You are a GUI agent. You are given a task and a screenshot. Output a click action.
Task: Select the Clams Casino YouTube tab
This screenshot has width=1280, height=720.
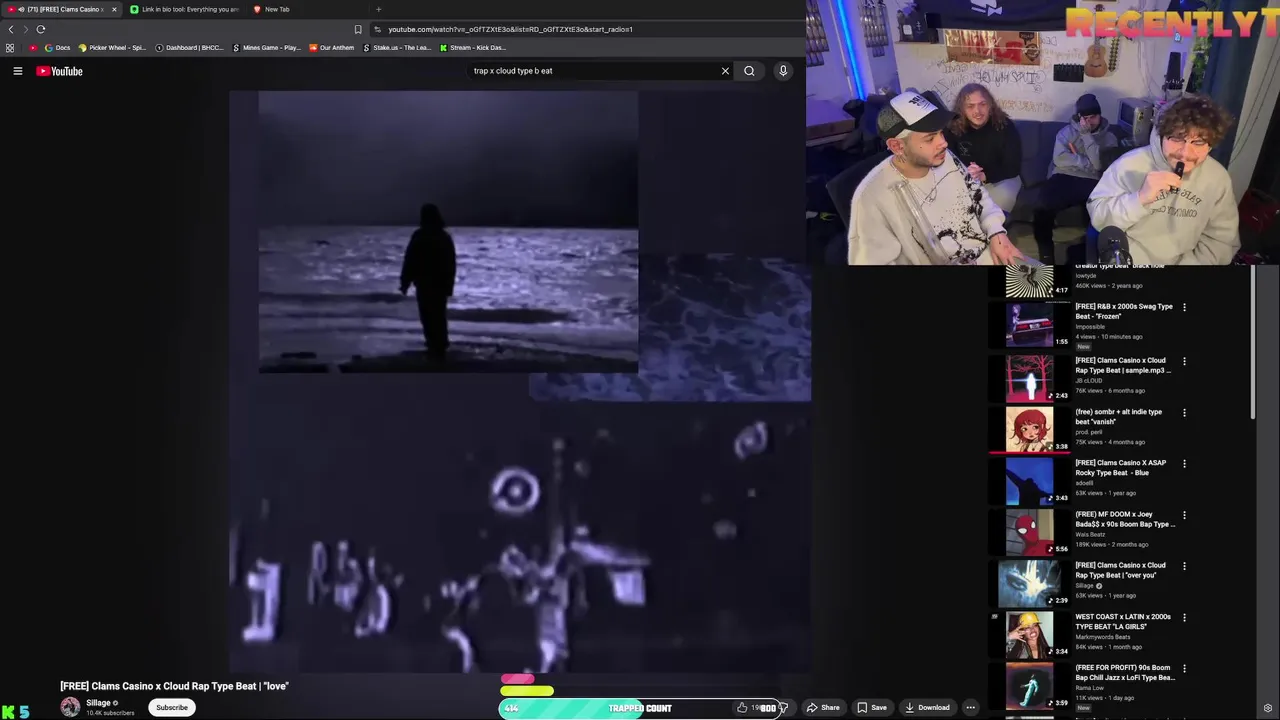(x=60, y=9)
